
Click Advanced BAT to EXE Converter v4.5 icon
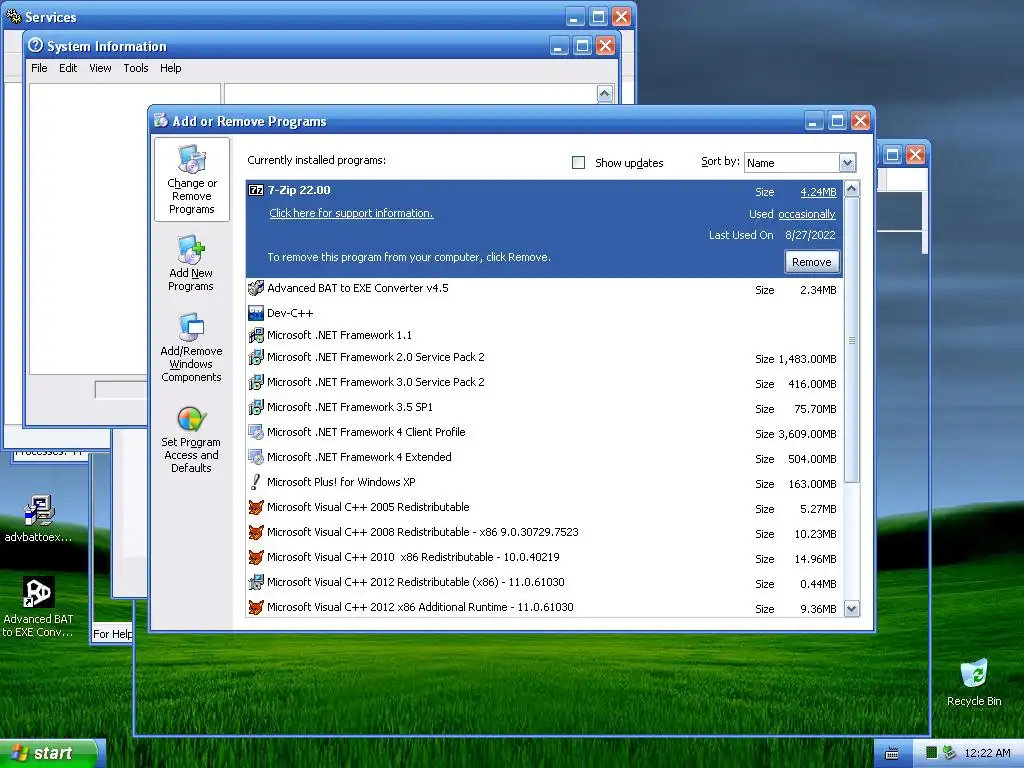[x=256, y=288]
